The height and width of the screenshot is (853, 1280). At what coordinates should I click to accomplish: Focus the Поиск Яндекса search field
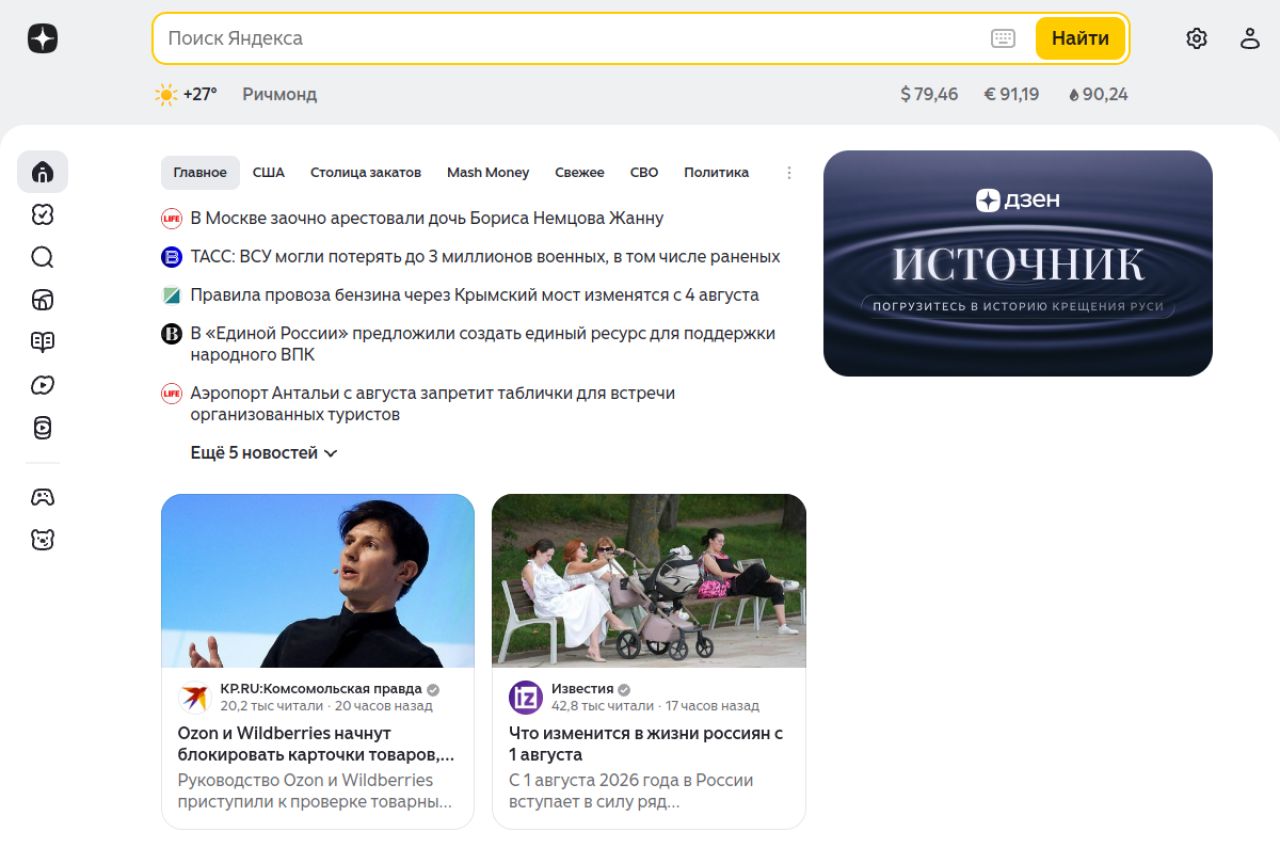click(570, 39)
